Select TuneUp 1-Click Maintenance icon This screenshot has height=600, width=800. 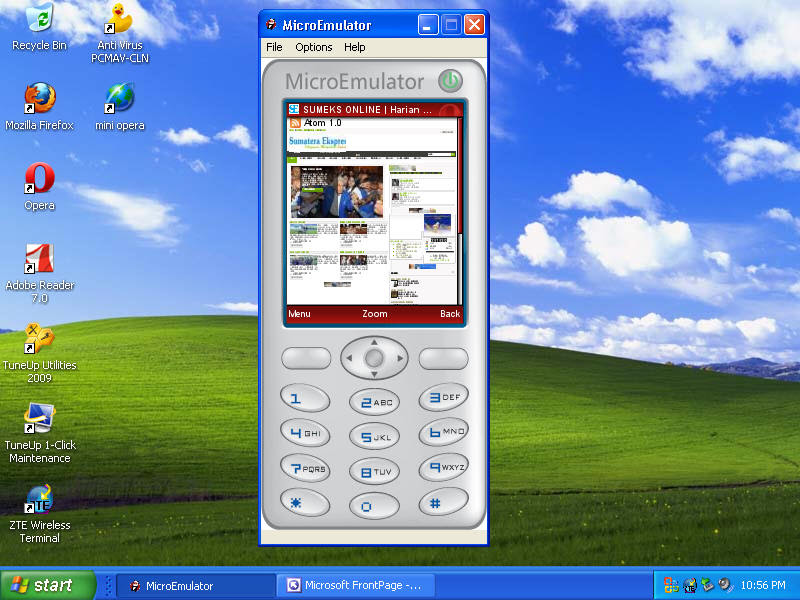39,433
